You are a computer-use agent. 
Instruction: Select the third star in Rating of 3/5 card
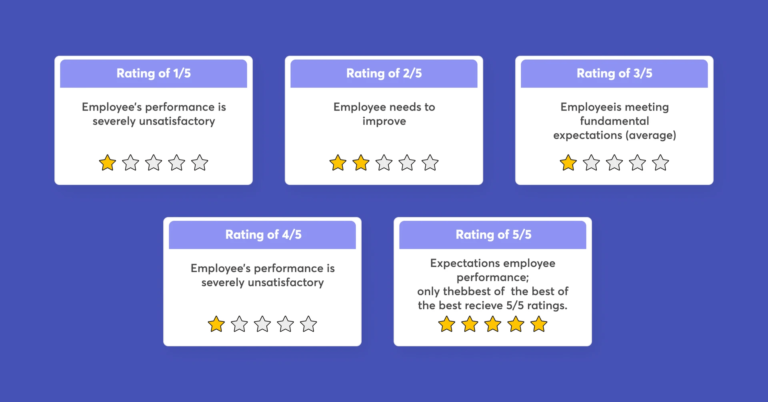tap(614, 163)
